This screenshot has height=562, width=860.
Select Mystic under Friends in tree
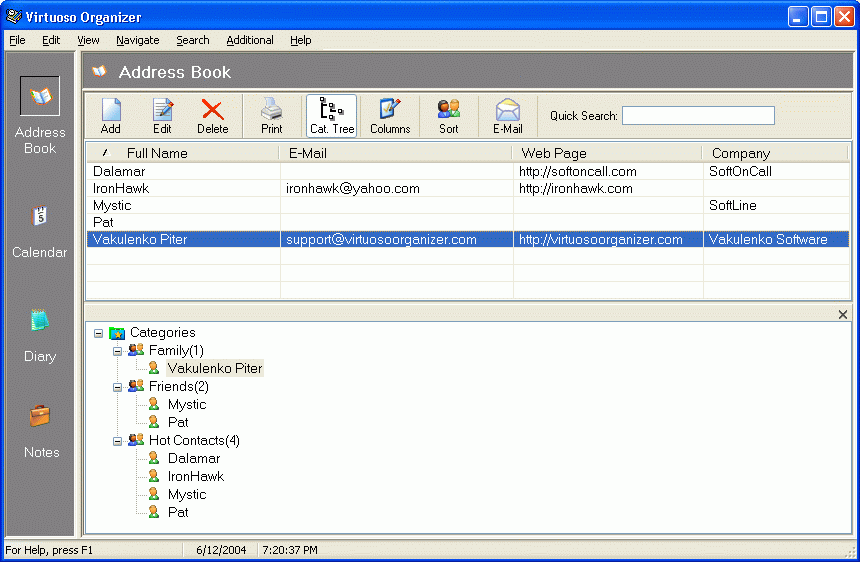(187, 405)
